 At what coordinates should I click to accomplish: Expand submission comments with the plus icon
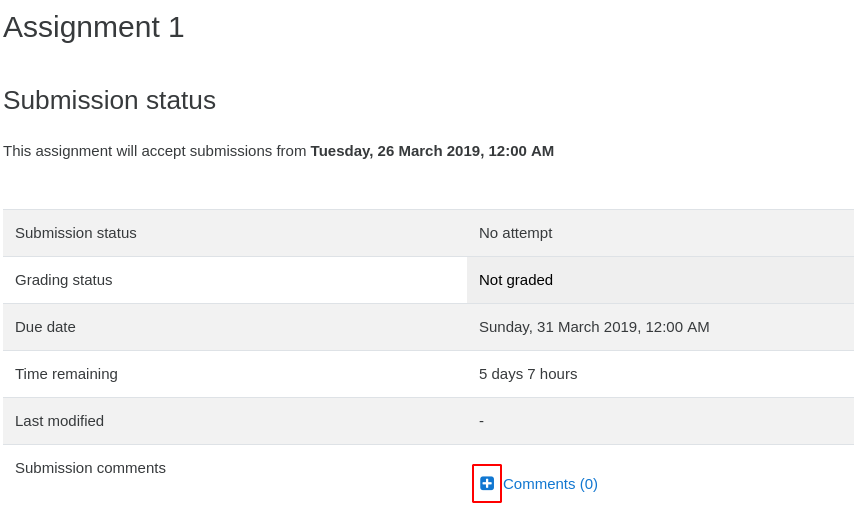(487, 484)
